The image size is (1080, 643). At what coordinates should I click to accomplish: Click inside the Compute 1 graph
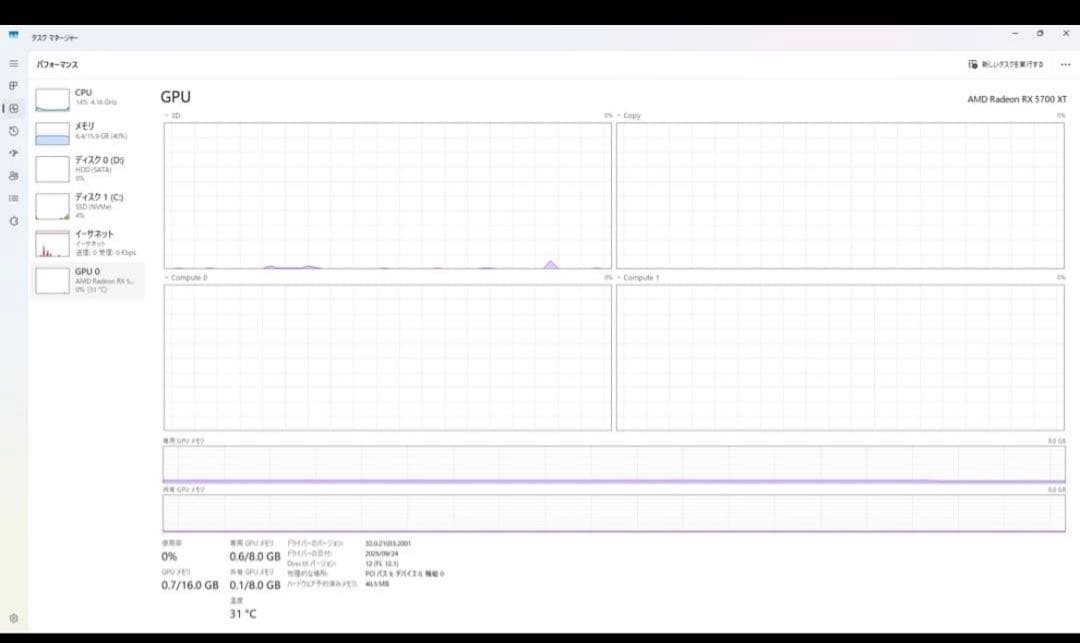click(x=840, y=358)
